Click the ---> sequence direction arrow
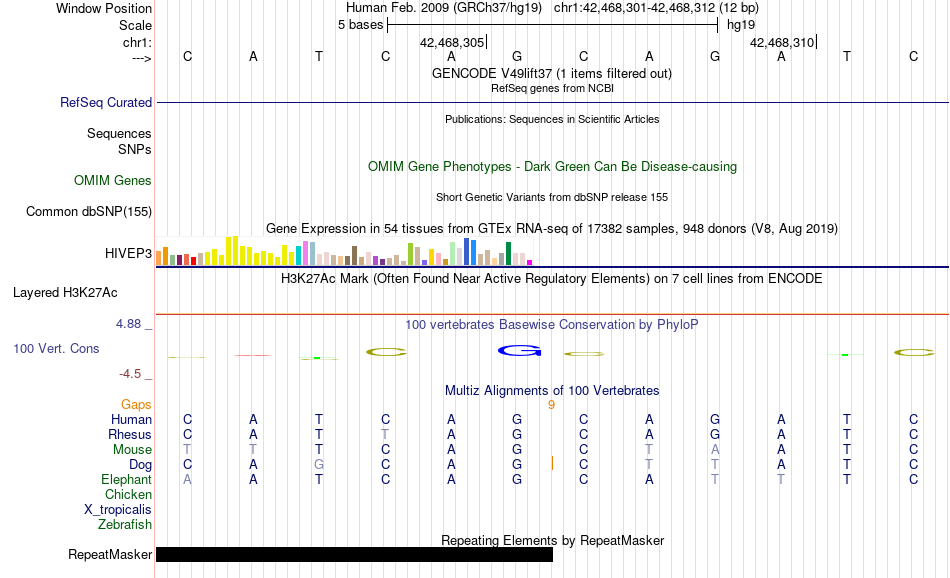The width and height of the screenshot is (950, 578). [x=142, y=58]
